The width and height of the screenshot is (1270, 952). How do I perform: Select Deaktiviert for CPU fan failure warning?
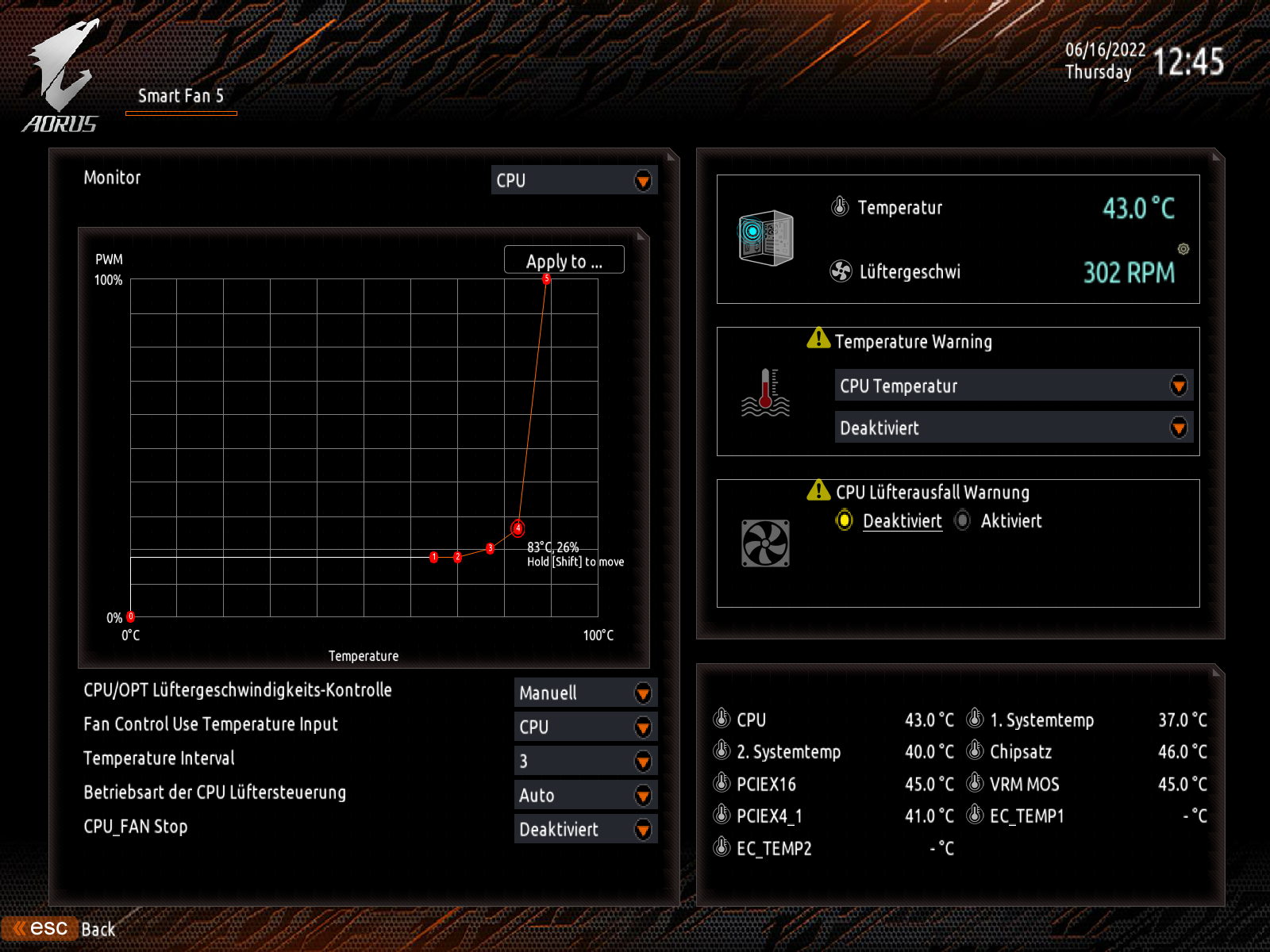click(890, 521)
